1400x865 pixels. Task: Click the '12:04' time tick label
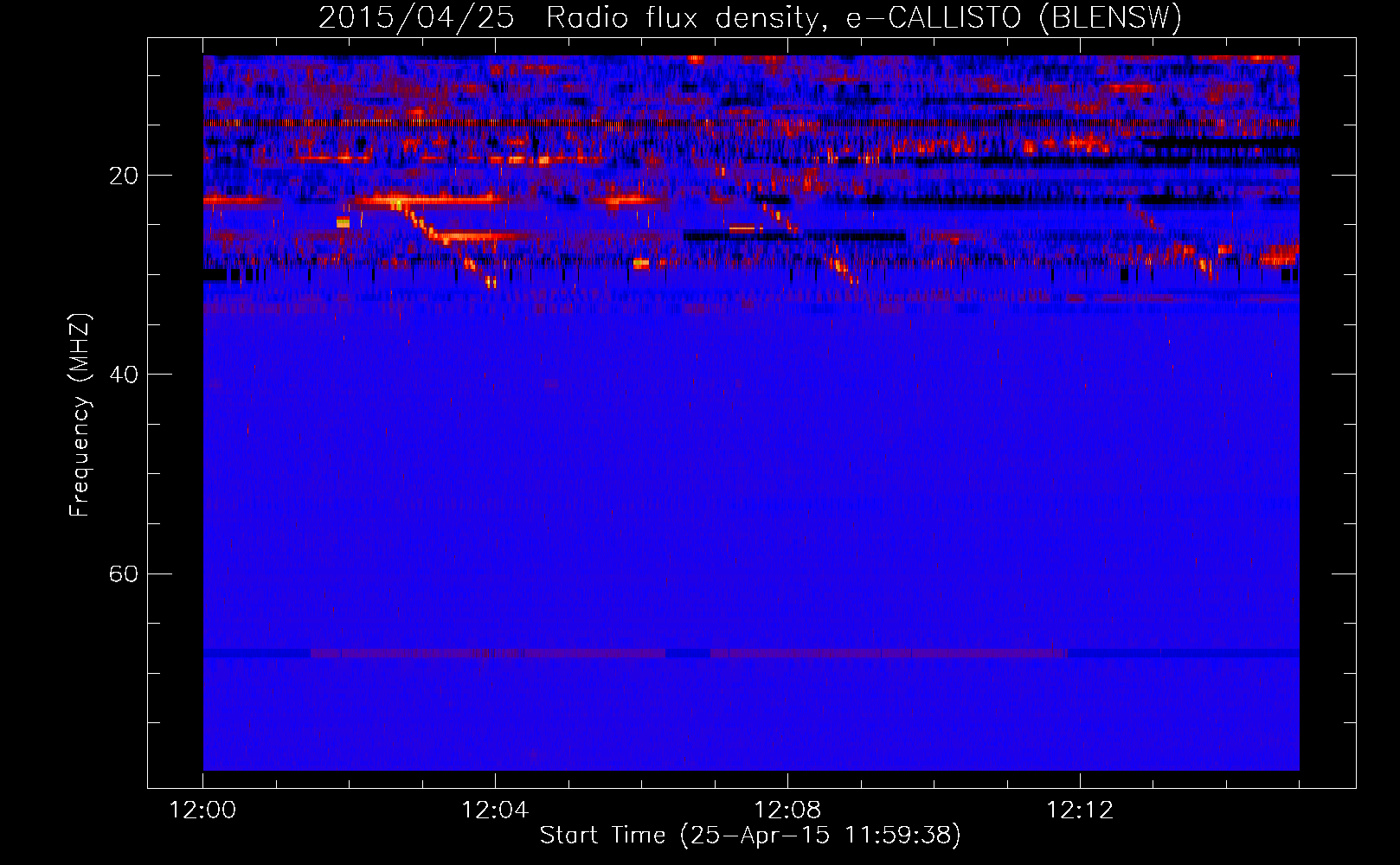coord(495,811)
